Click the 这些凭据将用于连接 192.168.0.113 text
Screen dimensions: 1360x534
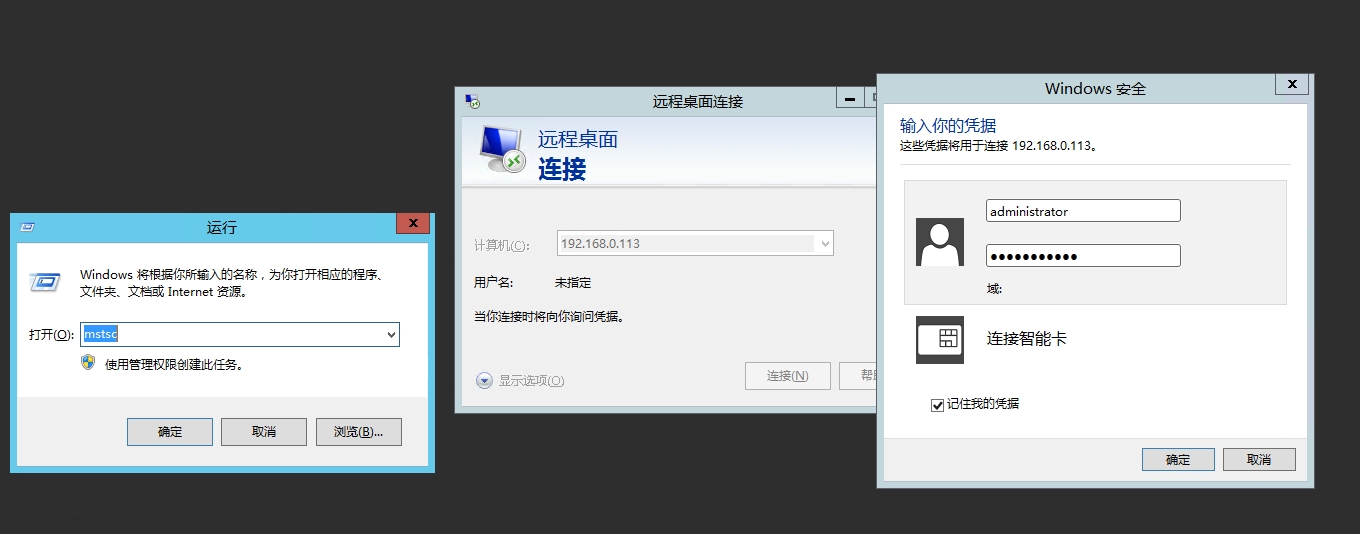(x=998, y=146)
